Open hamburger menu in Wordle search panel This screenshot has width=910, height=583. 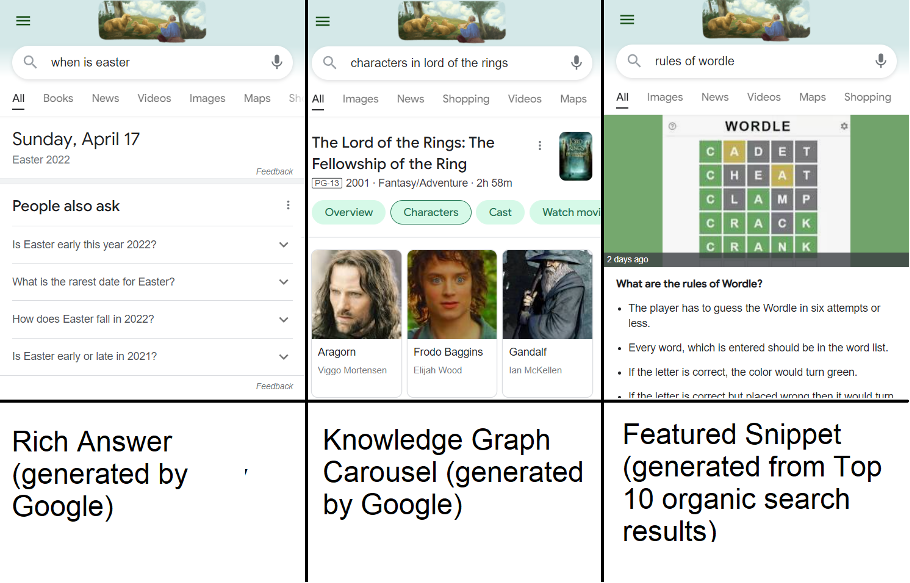[627, 20]
